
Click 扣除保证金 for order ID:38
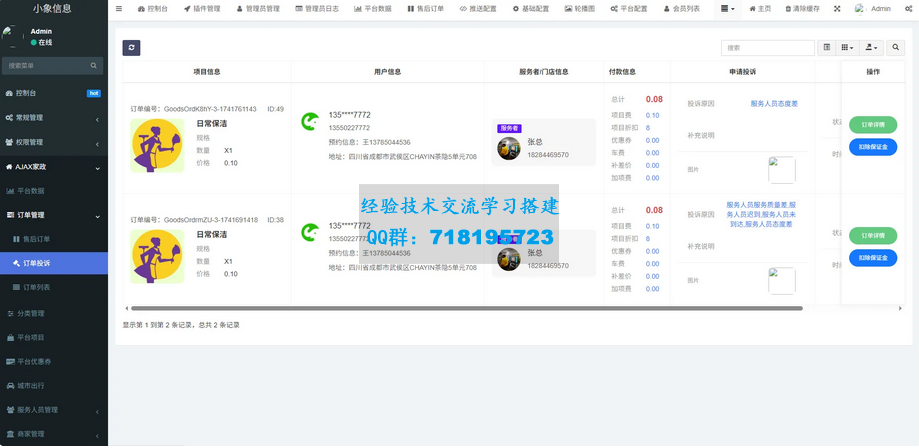coord(873,257)
